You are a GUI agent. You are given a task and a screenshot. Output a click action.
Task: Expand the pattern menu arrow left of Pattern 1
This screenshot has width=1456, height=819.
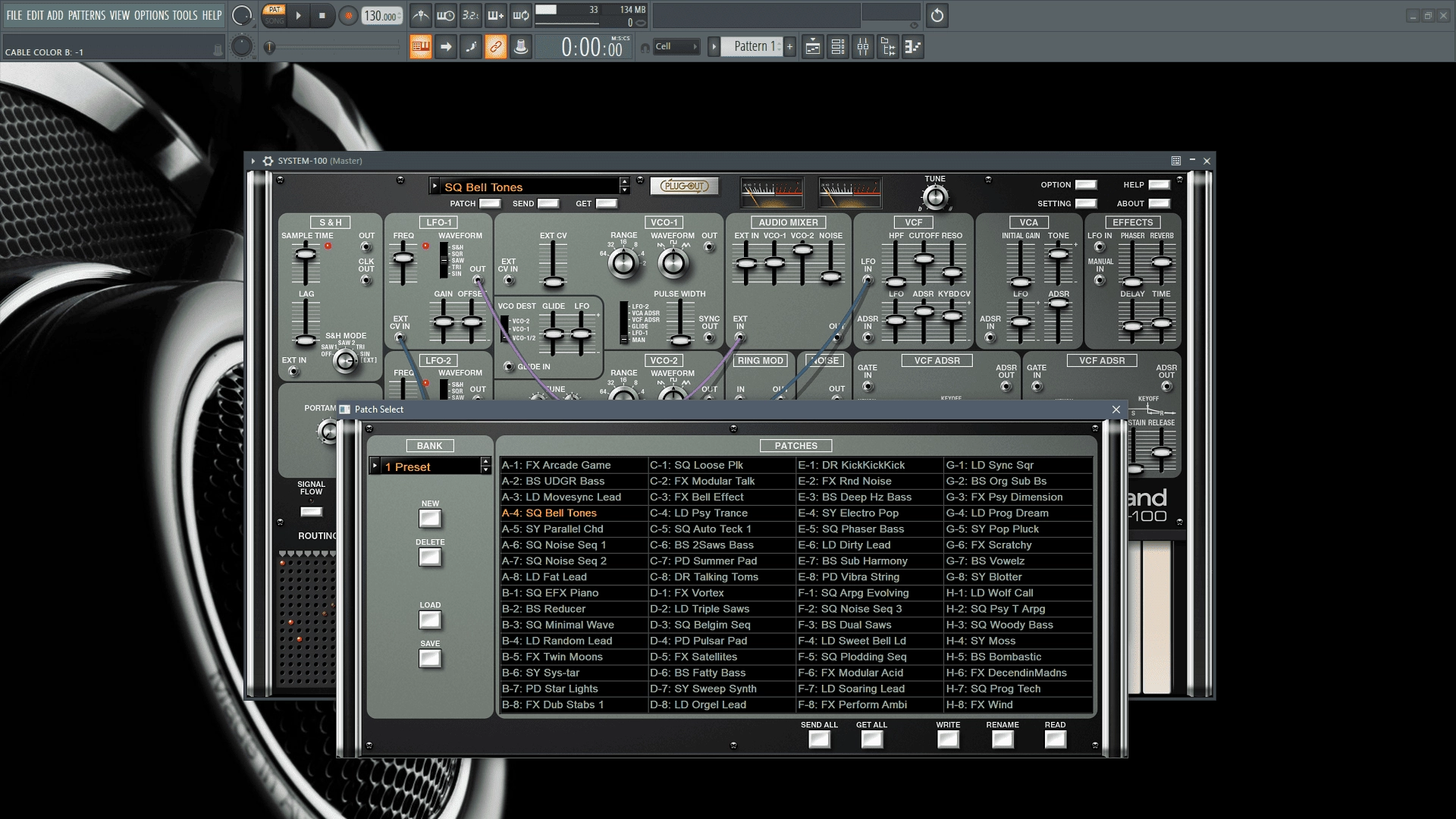click(x=714, y=47)
